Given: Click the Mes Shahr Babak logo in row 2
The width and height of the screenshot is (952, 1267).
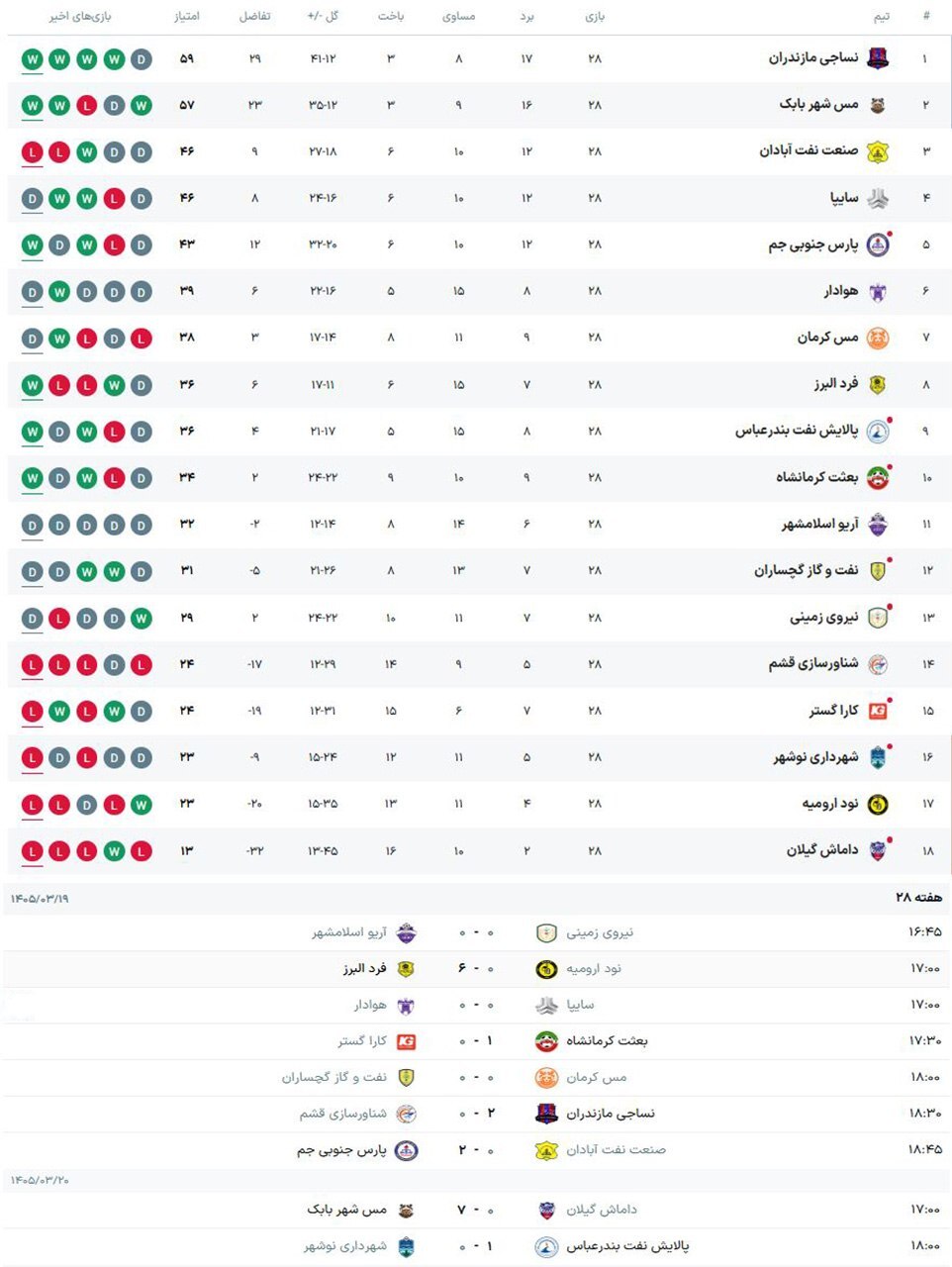Looking at the screenshot, I should pyautogui.click(x=877, y=105).
